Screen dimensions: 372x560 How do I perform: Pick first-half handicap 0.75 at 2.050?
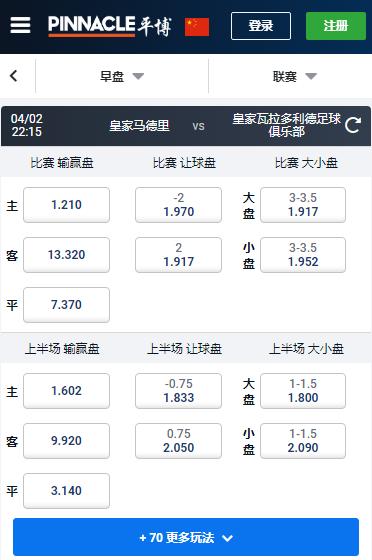click(178, 441)
